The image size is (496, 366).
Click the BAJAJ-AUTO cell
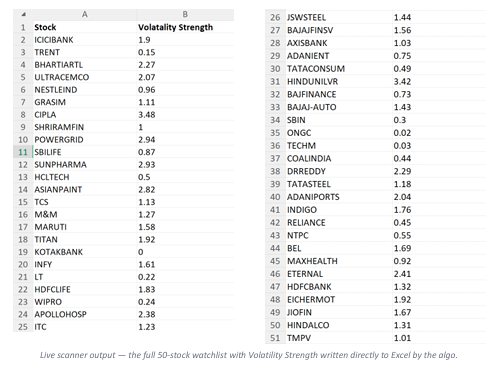click(x=339, y=107)
